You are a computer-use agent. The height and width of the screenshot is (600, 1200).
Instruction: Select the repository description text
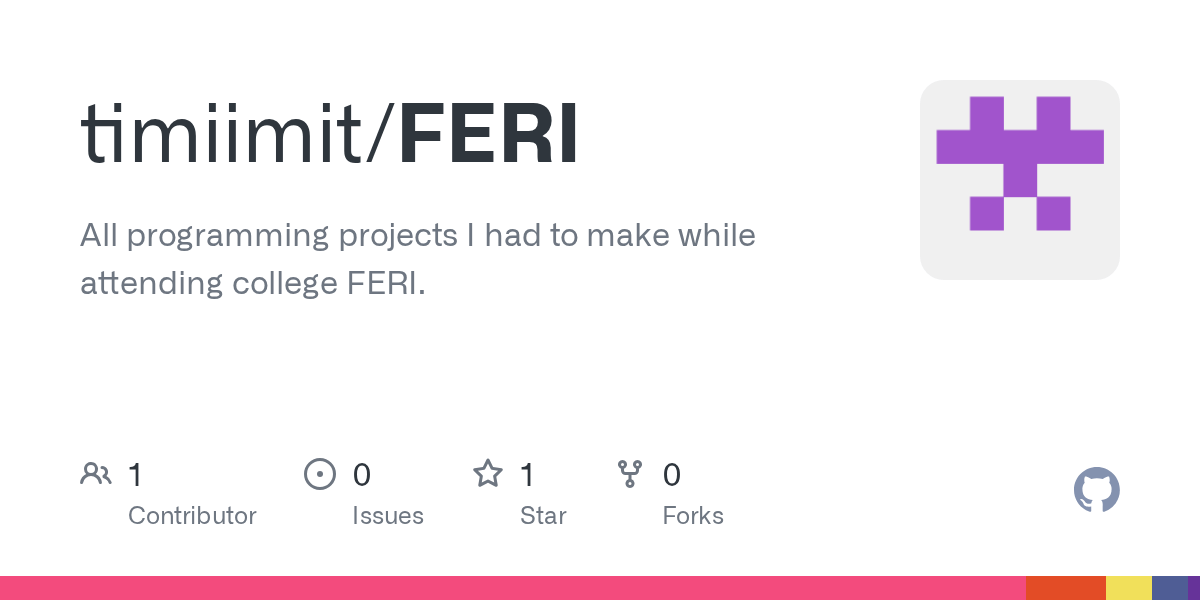[418, 259]
